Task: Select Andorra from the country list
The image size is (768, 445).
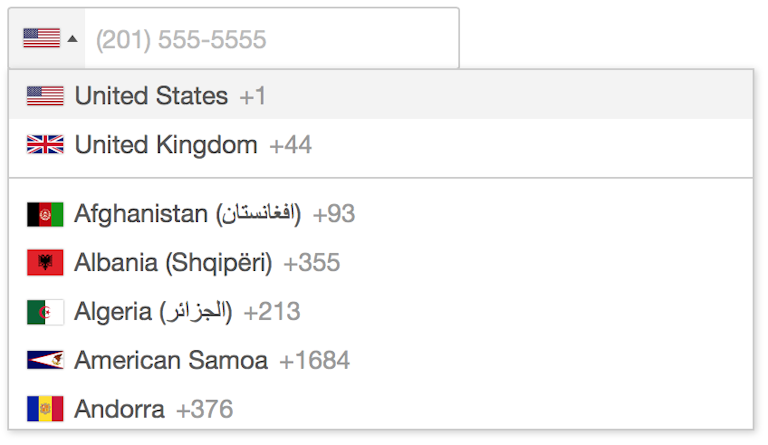Action: [119, 409]
